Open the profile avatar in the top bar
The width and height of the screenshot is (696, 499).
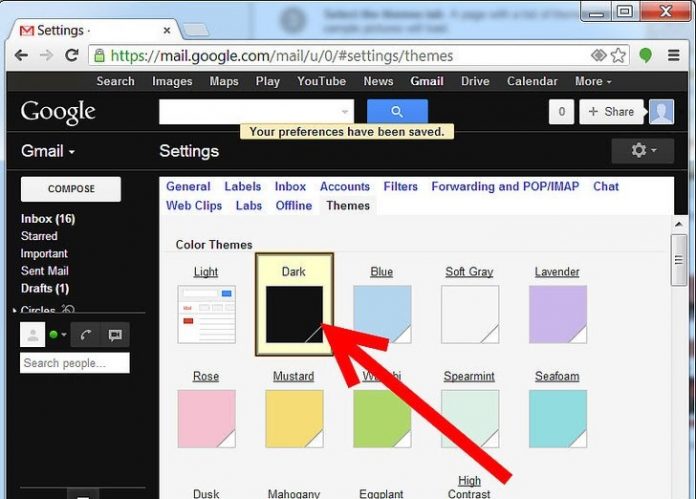point(661,112)
